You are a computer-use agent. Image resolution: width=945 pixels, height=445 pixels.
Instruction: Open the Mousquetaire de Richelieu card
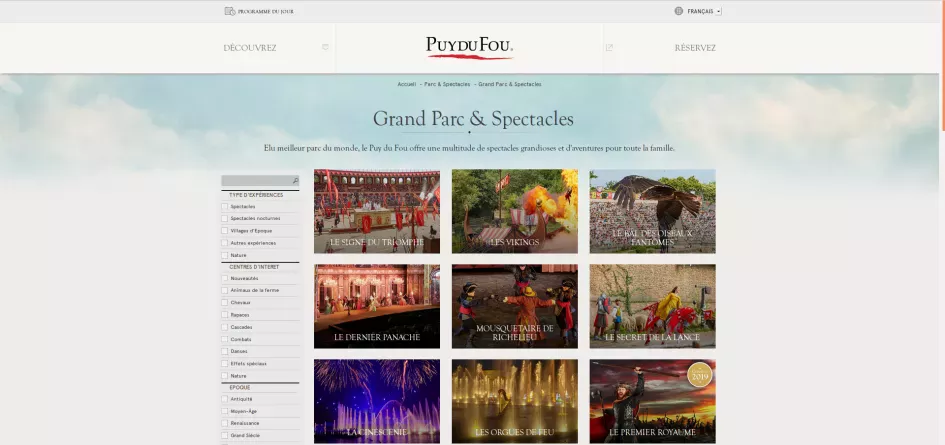pos(515,306)
